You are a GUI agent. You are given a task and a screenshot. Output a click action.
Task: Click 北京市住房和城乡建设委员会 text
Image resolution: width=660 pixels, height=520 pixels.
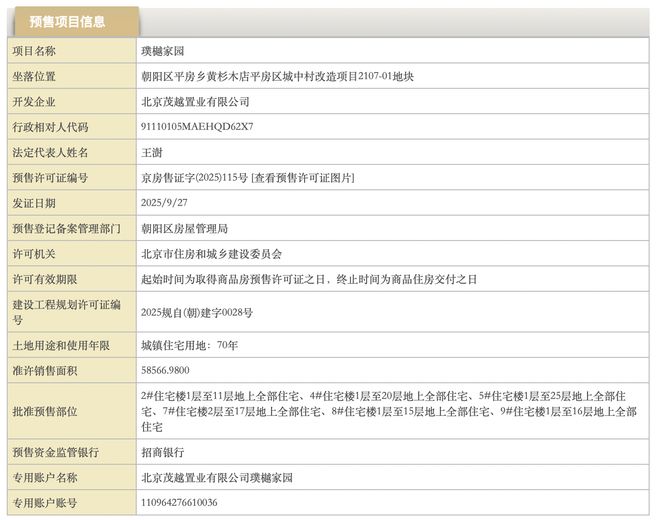[212, 254]
